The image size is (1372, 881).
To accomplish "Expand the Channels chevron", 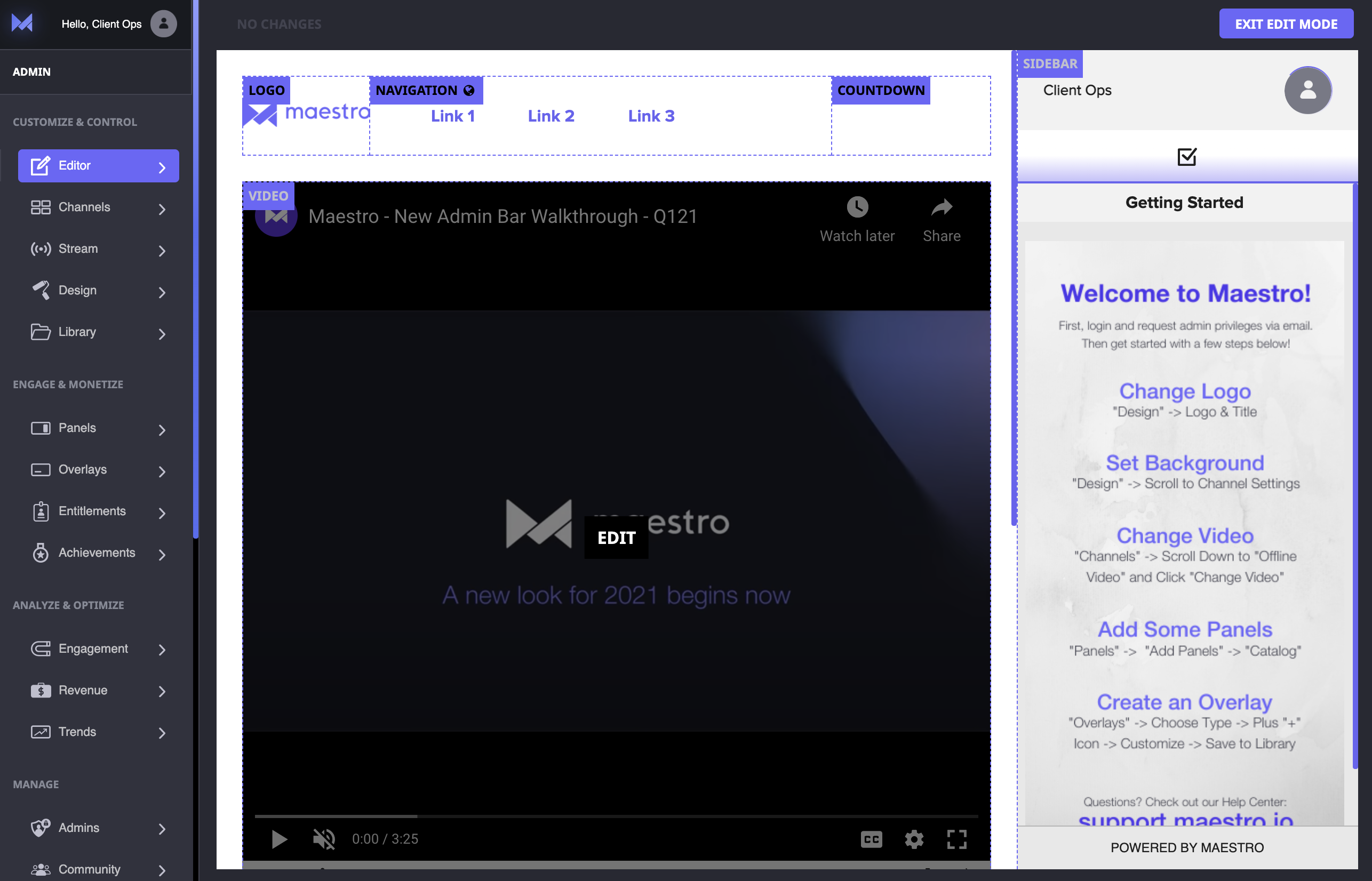I will (x=162, y=210).
